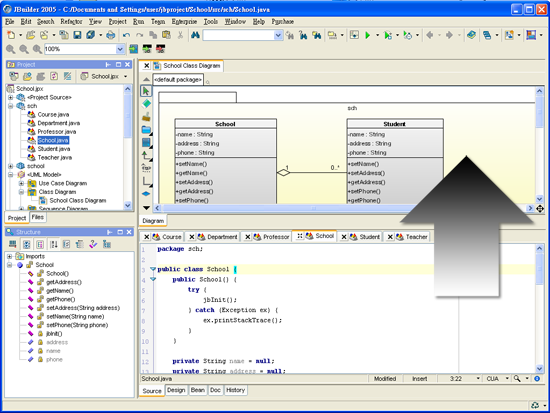Screen dimensions: 550x413
Task: Click the refresh icon in Project panel toolbar
Action: (54, 76)
